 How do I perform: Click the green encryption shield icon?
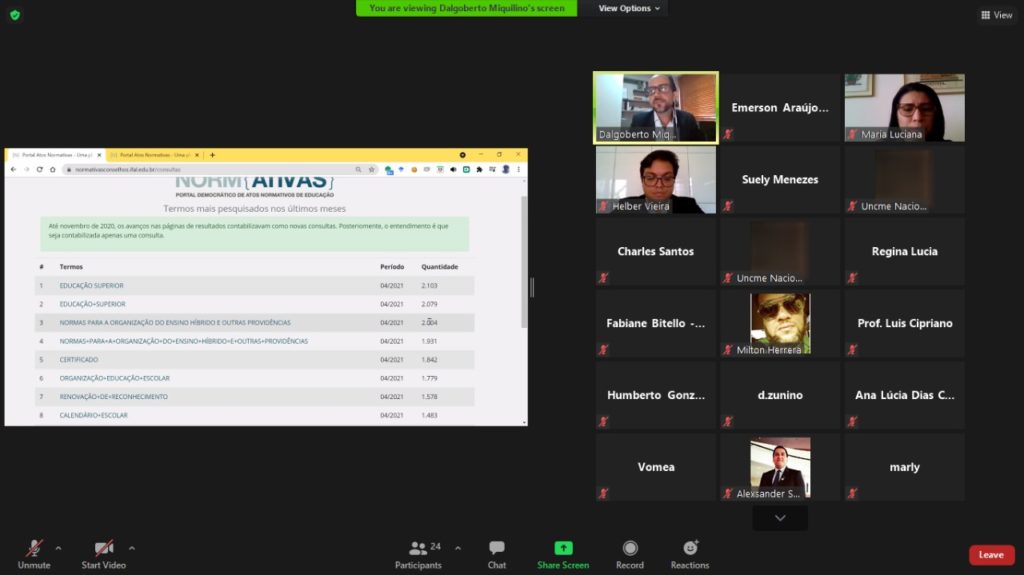14,14
